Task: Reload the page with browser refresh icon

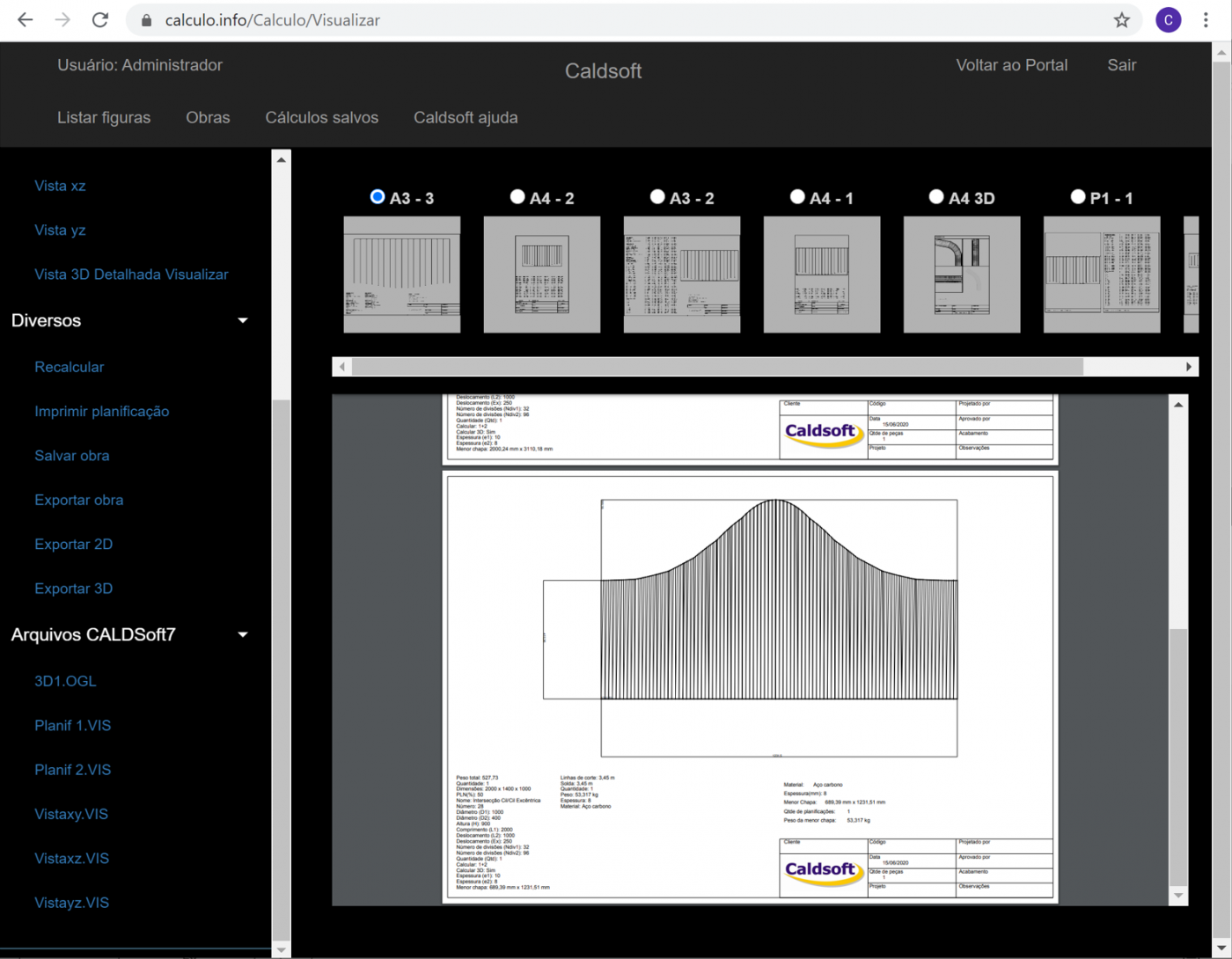Action: [100, 20]
